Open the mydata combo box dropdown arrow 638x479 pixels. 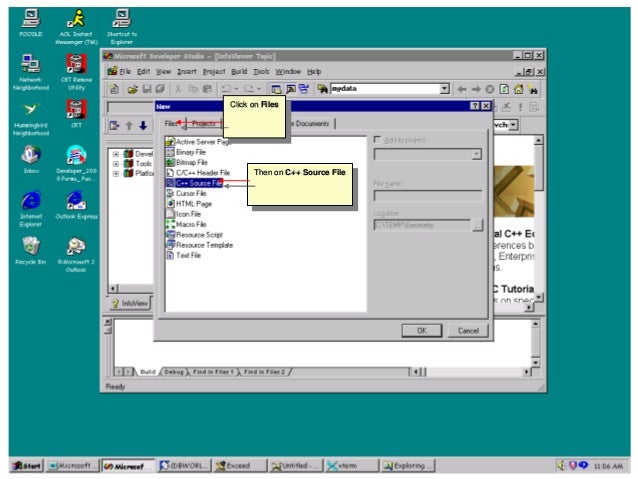click(x=445, y=88)
